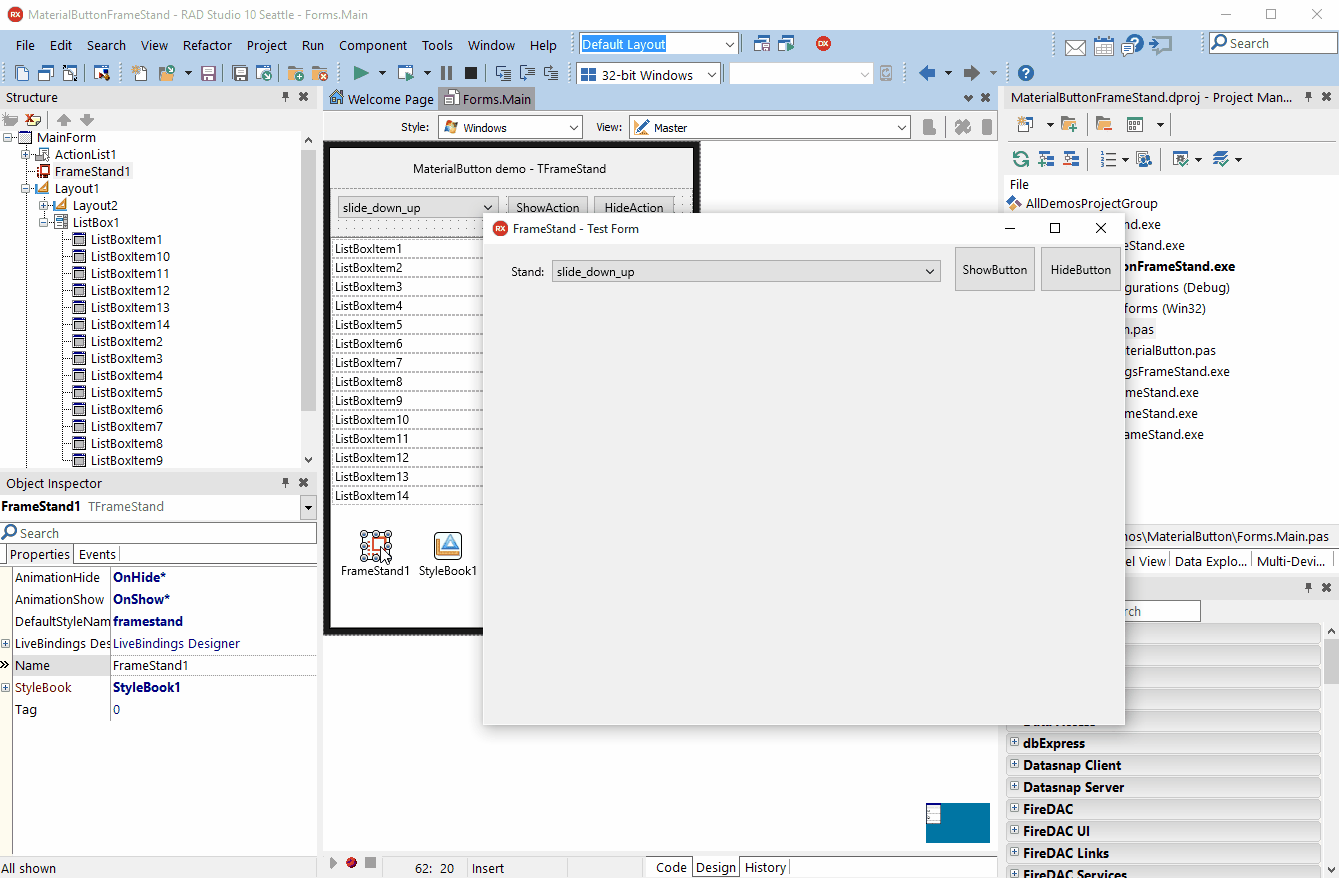Click the Pause toolbar icon

446,73
